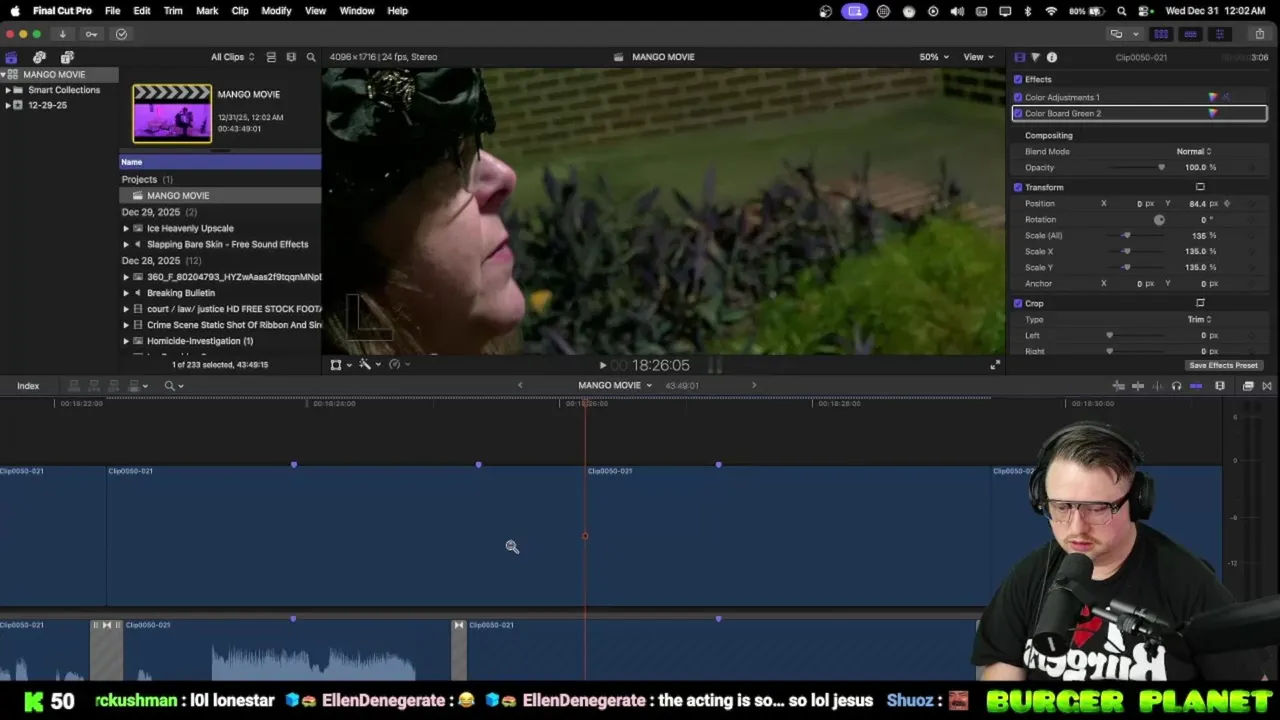The height and width of the screenshot is (720, 1280).
Task: Click the Transform onscreen controls icon
Action: [x=1200, y=187]
